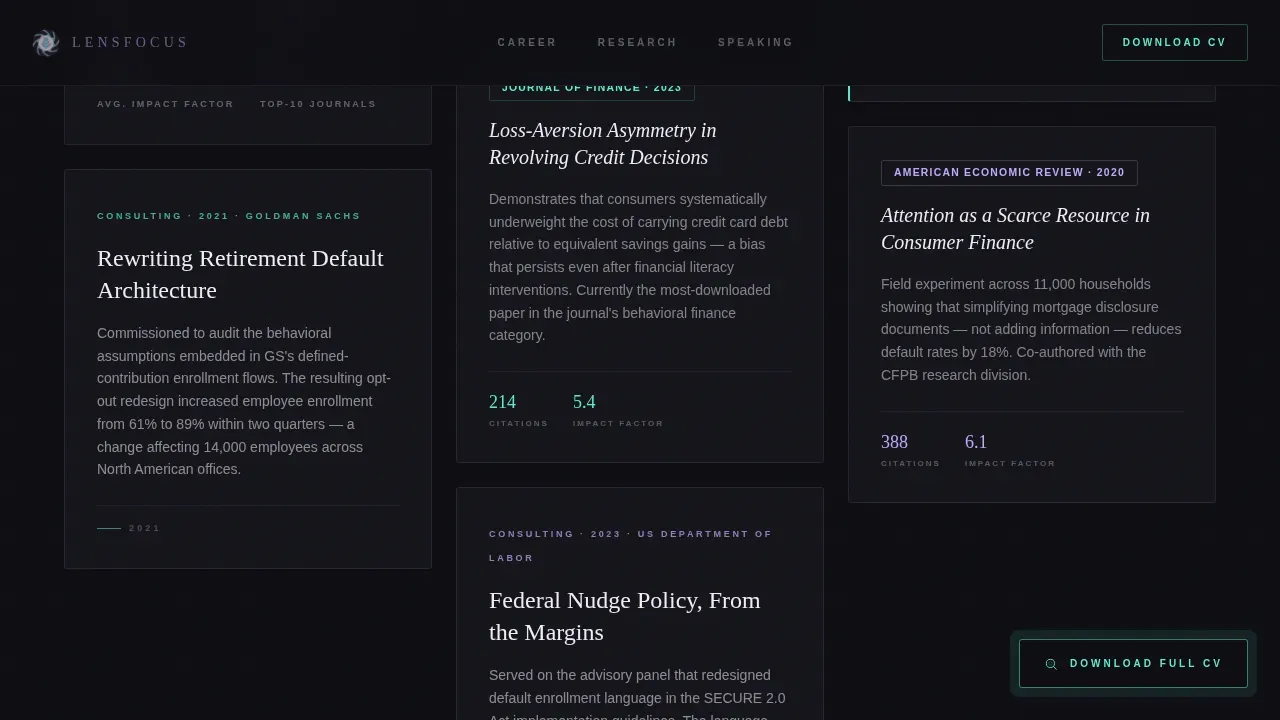Click 'Consulting · 2021 · Goldman Sachs' label

(x=228, y=216)
